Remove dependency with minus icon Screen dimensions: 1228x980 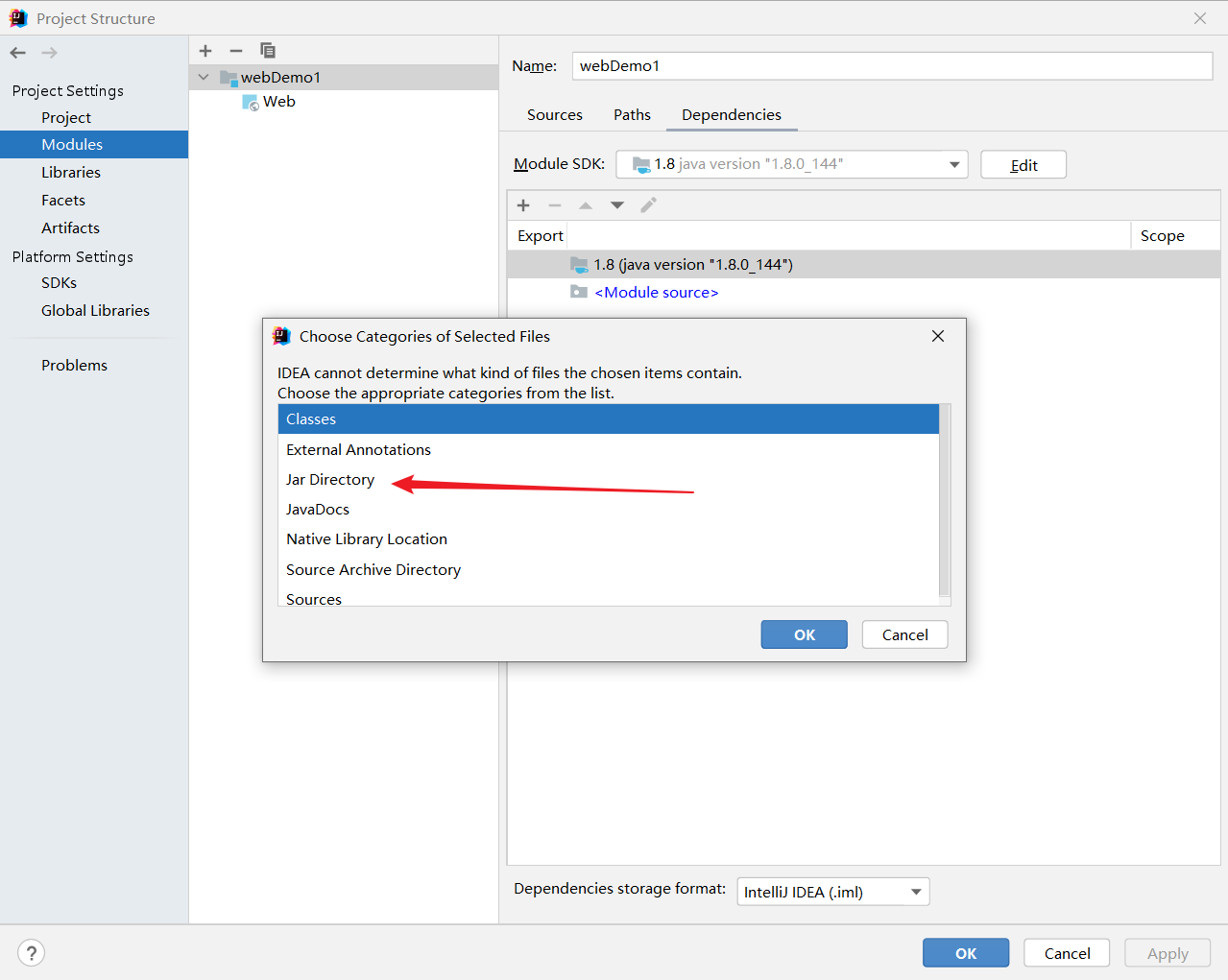[x=555, y=205]
